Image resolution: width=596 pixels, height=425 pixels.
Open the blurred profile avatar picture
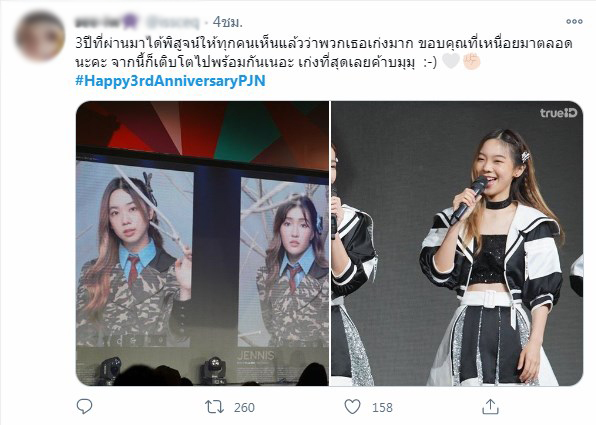[x=40, y=36]
